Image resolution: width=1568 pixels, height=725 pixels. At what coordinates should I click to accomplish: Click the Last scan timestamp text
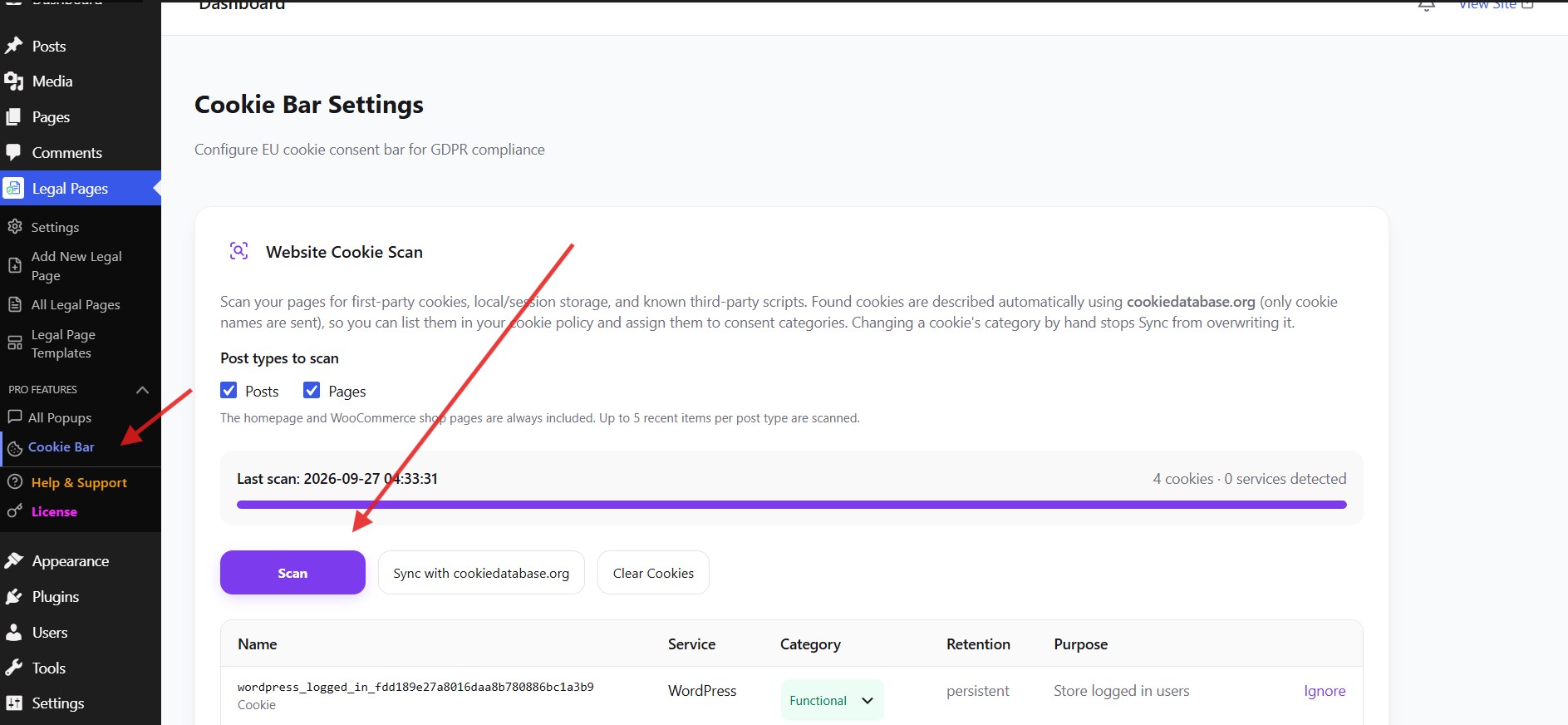coord(337,479)
